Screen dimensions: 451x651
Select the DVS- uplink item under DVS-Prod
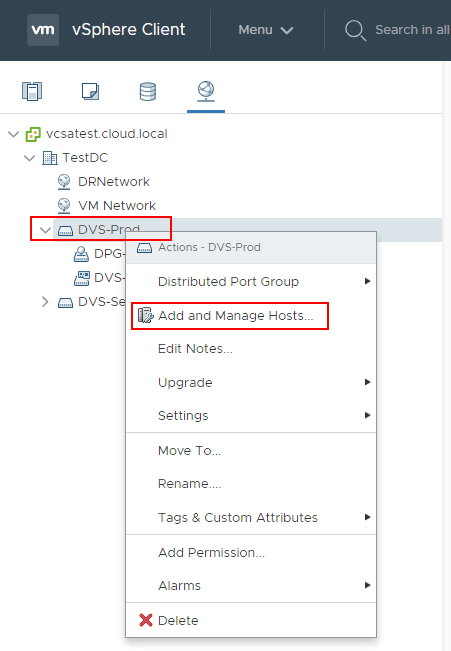pos(110,278)
